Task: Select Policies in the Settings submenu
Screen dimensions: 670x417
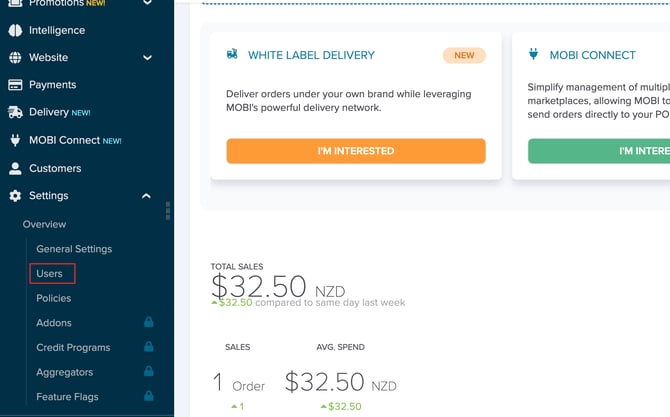Action: tap(54, 298)
